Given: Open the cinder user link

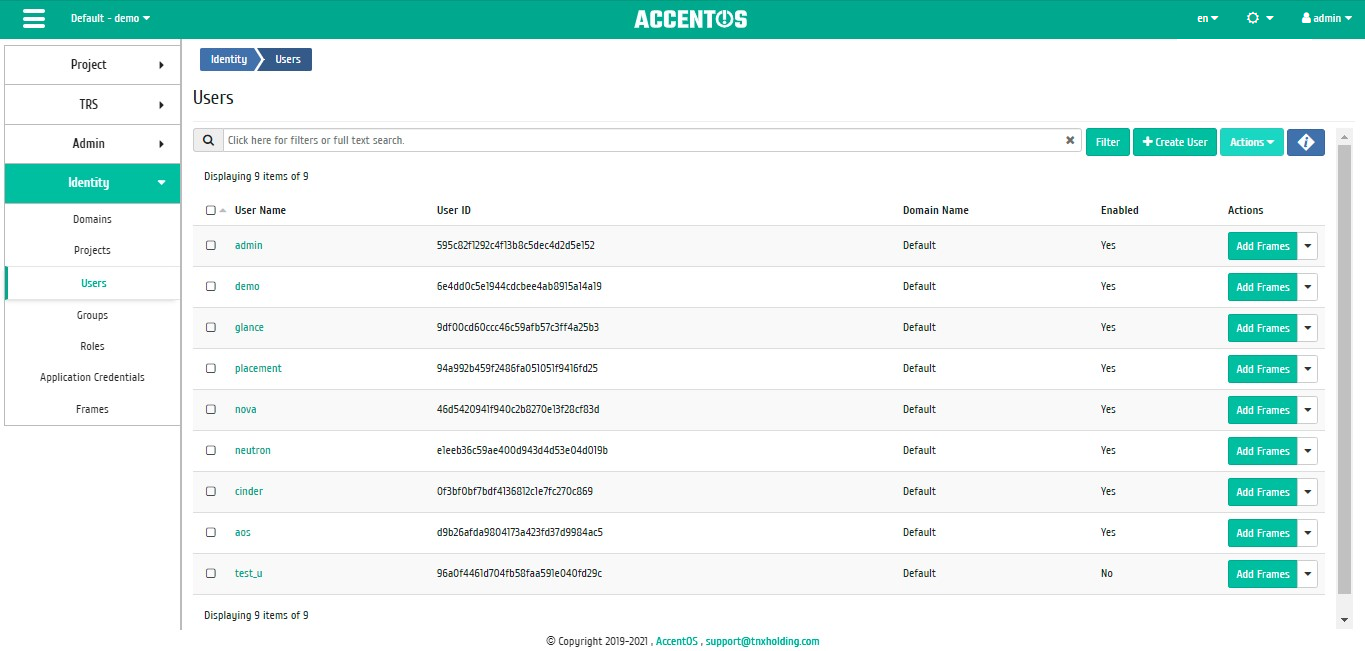Looking at the screenshot, I should click(249, 491).
